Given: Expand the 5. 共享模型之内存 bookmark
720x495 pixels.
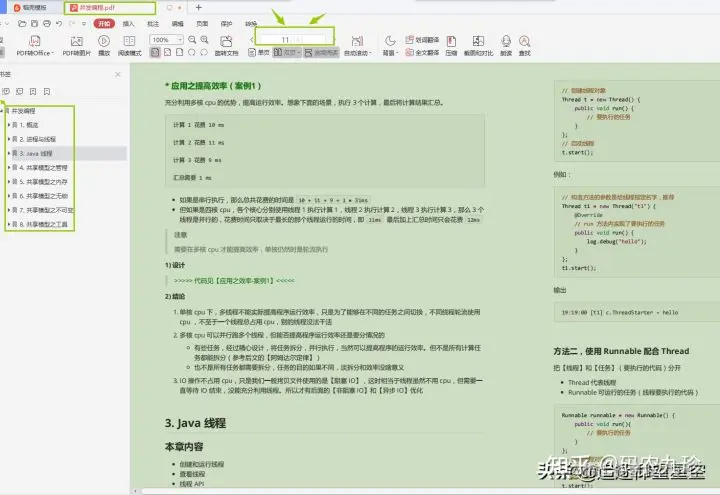Looking at the screenshot, I should point(9,182).
